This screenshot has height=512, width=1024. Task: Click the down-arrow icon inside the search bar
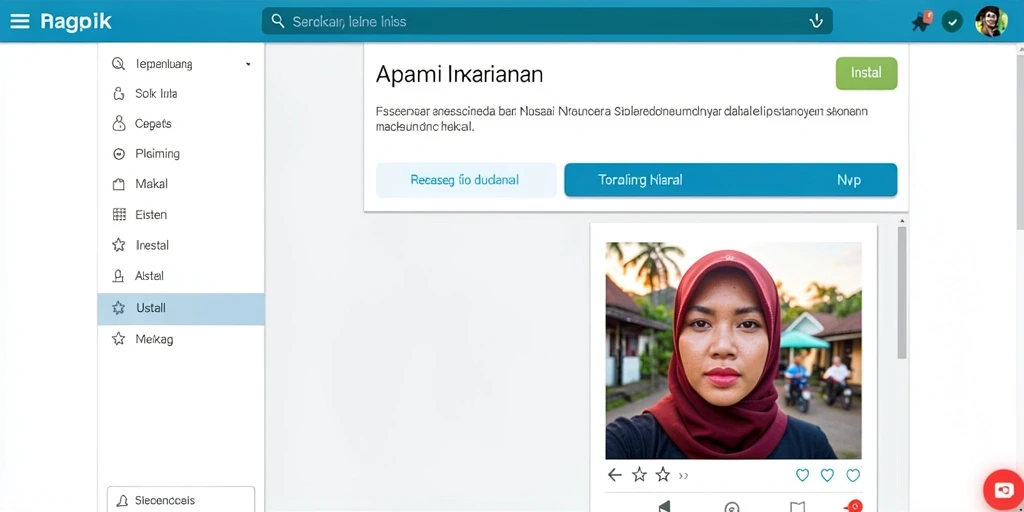point(816,22)
